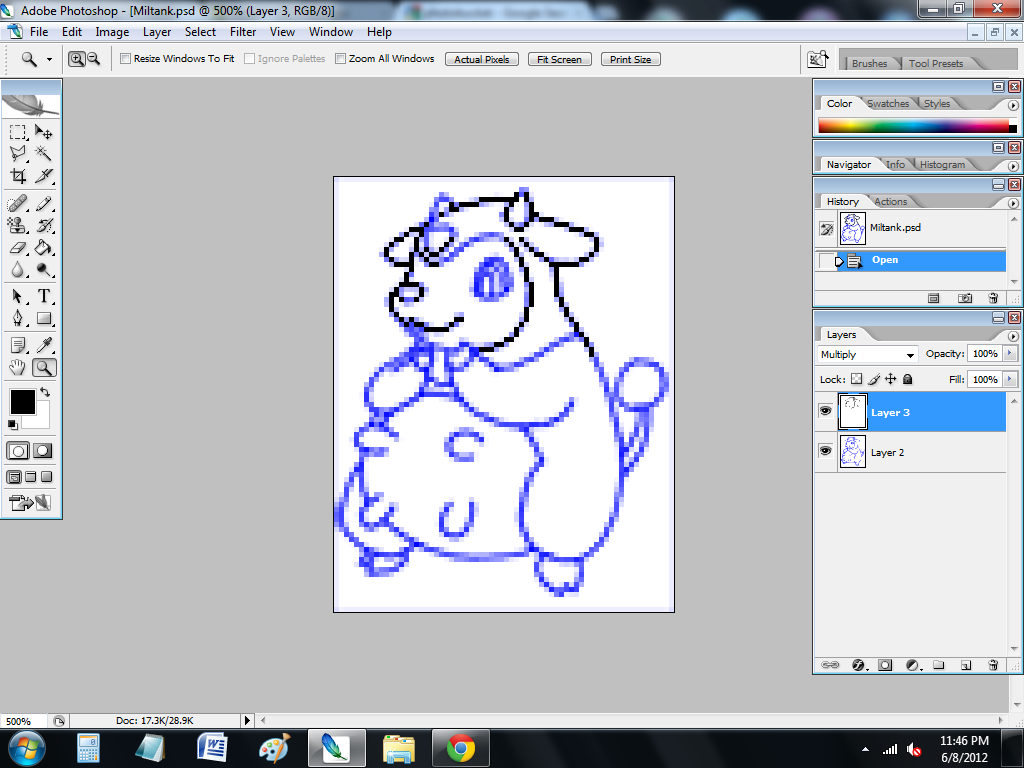Select the Paint Bucket tool

(x=44, y=248)
